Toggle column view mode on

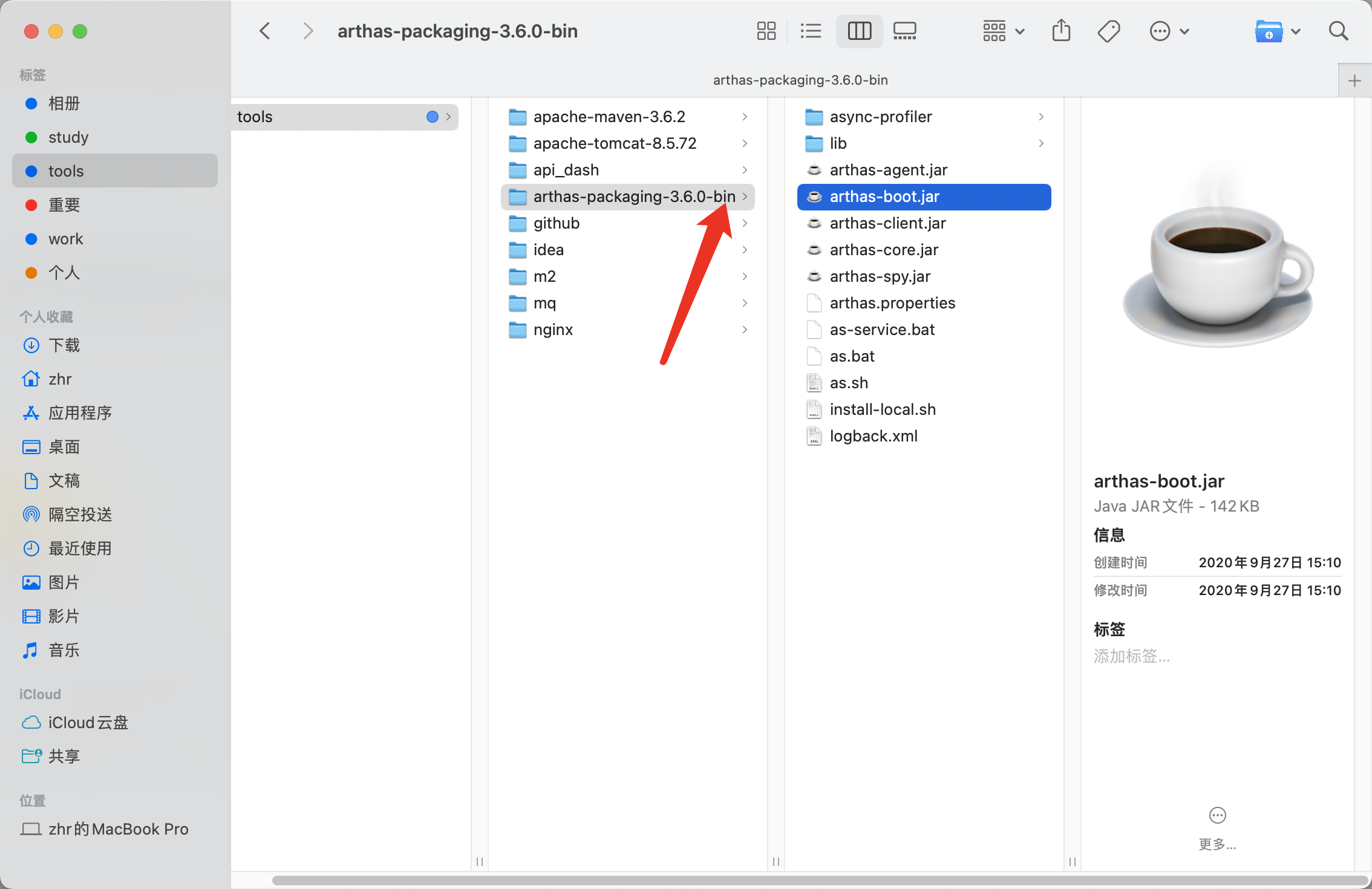(859, 31)
